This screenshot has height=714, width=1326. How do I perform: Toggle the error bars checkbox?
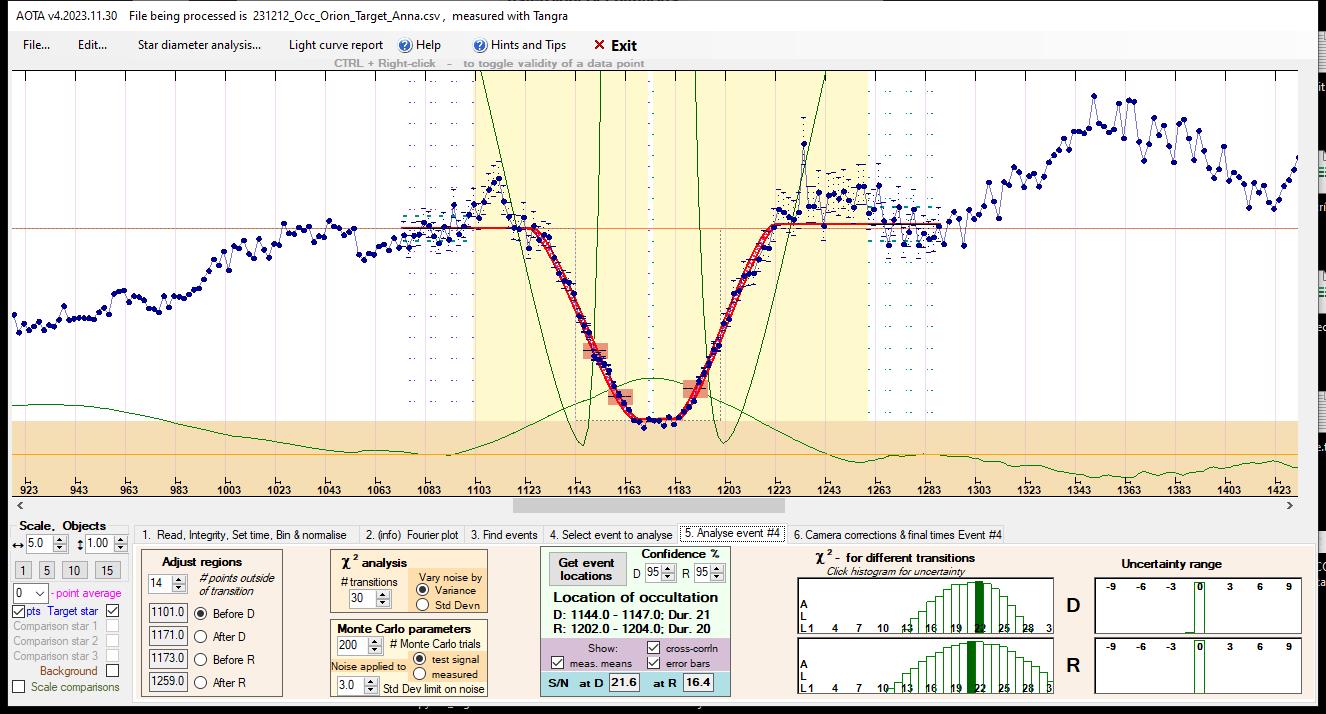655,663
